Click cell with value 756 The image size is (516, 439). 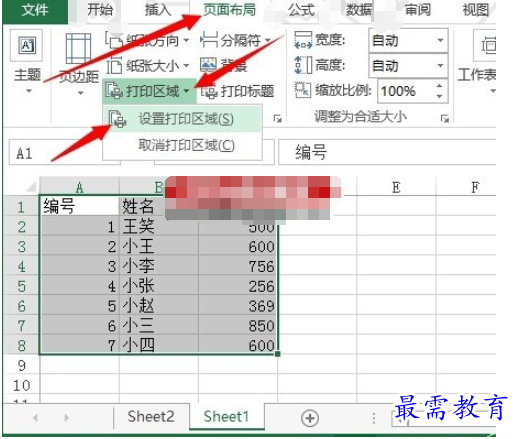238,266
